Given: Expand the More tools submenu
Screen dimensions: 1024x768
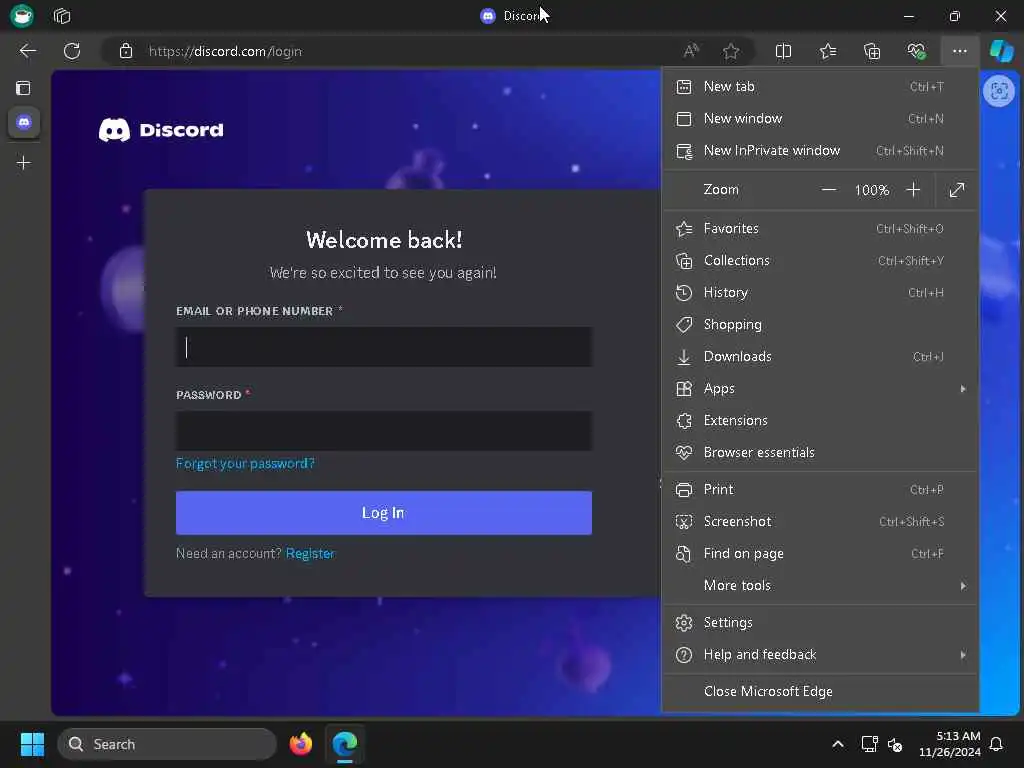Looking at the screenshot, I should (x=820, y=585).
